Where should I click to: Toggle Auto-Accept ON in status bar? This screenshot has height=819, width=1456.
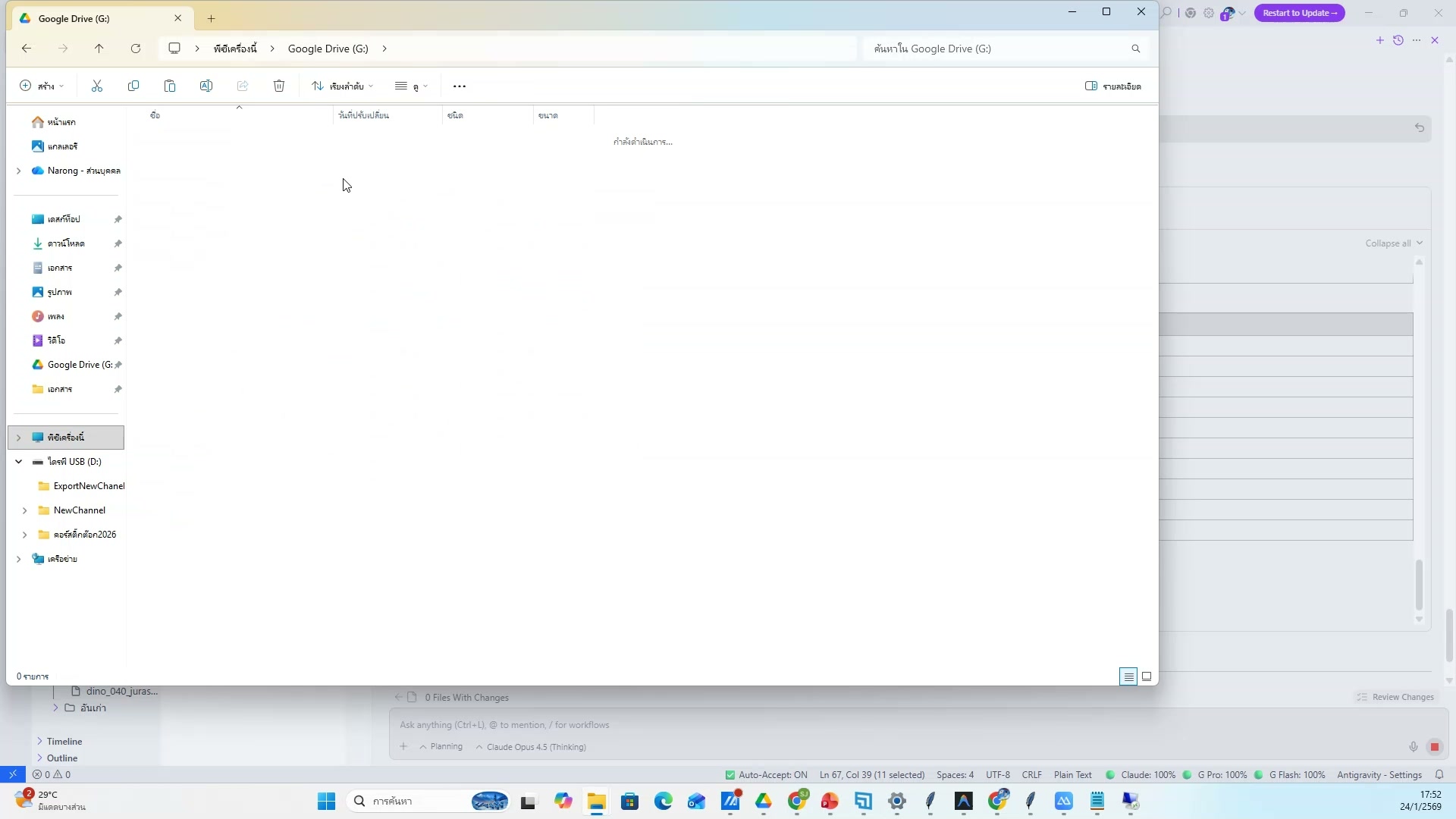(x=766, y=775)
